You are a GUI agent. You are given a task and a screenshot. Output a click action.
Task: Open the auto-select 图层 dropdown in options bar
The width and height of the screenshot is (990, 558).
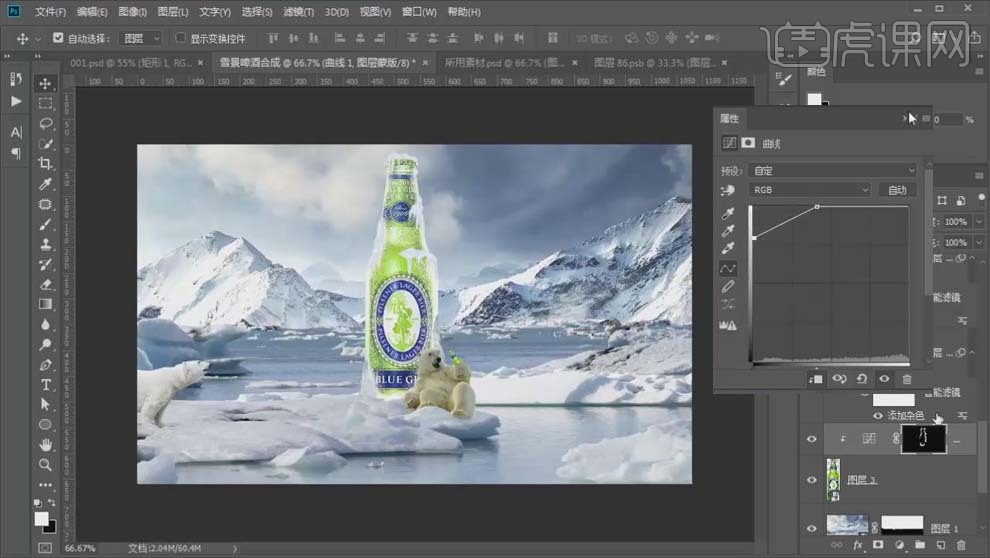pos(139,38)
